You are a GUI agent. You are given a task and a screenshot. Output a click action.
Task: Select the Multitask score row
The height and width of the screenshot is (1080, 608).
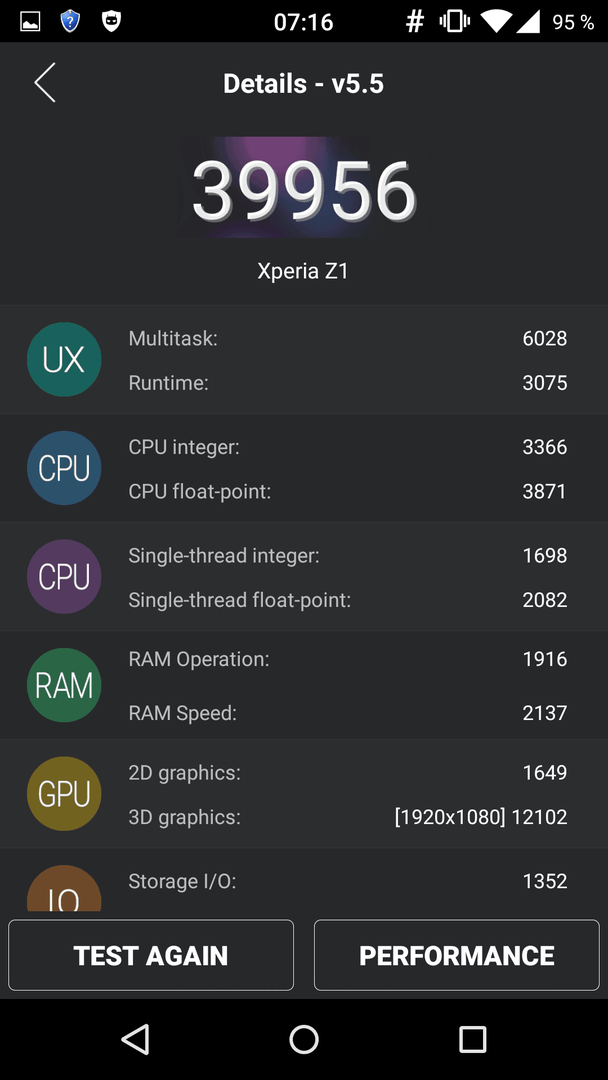coord(348,338)
